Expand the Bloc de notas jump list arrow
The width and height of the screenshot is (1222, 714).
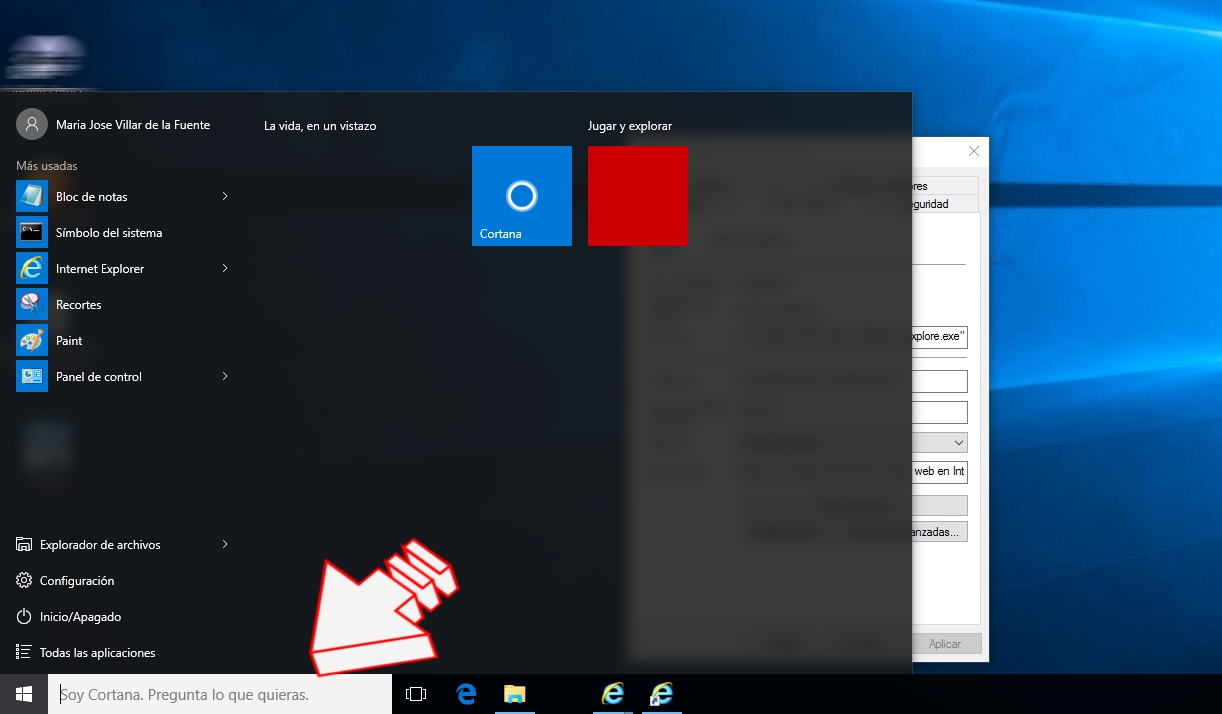coord(225,197)
